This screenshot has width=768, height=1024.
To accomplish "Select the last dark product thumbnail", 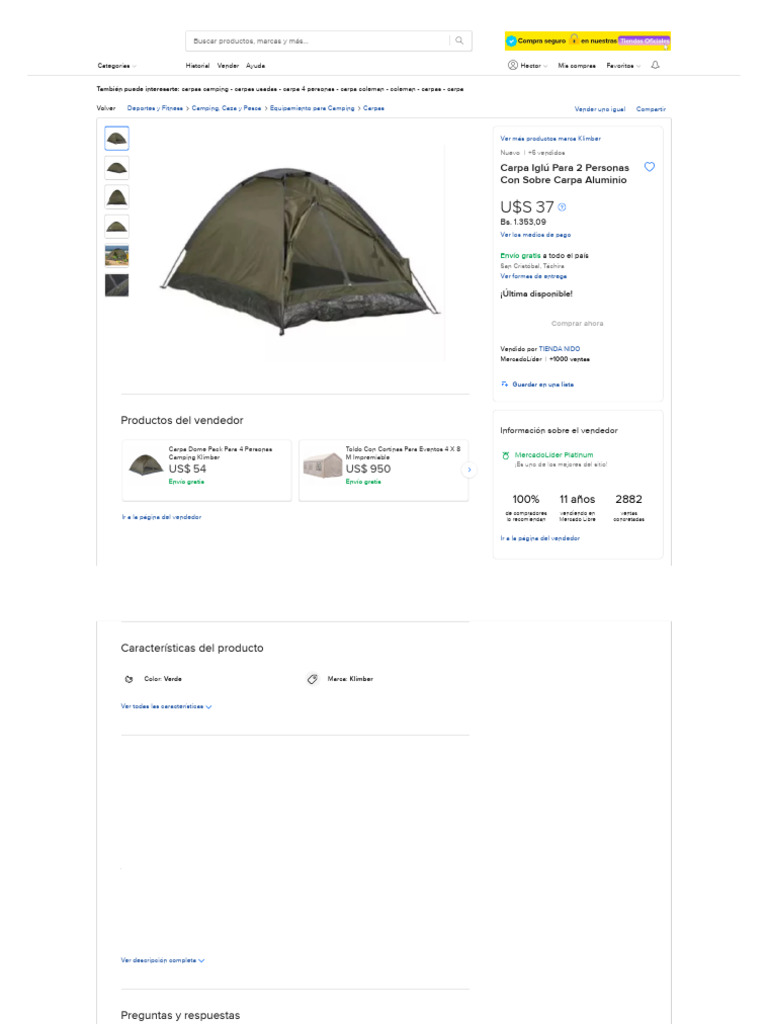I will point(117,285).
